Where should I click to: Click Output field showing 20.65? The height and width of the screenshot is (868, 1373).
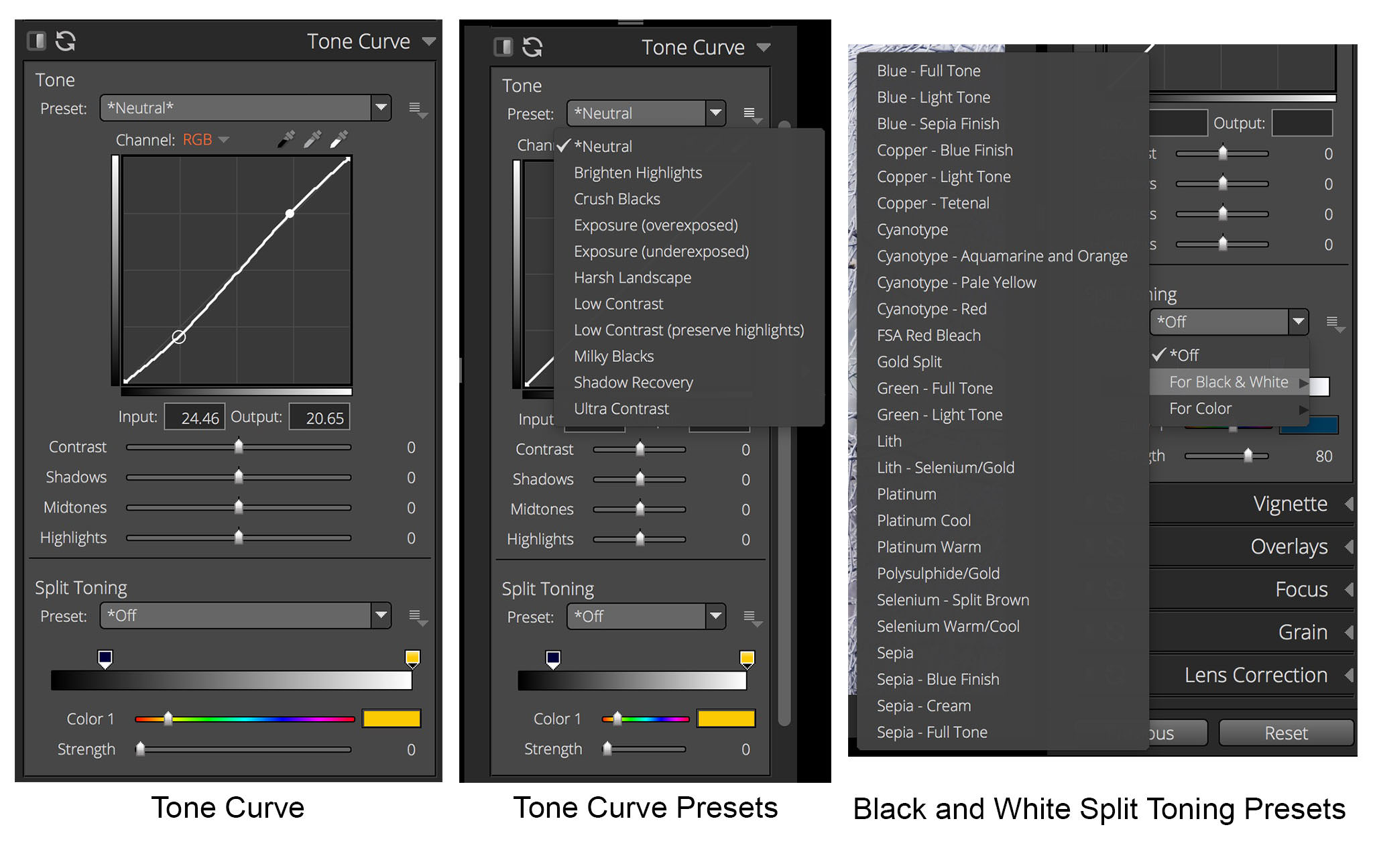click(x=319, y=418)
